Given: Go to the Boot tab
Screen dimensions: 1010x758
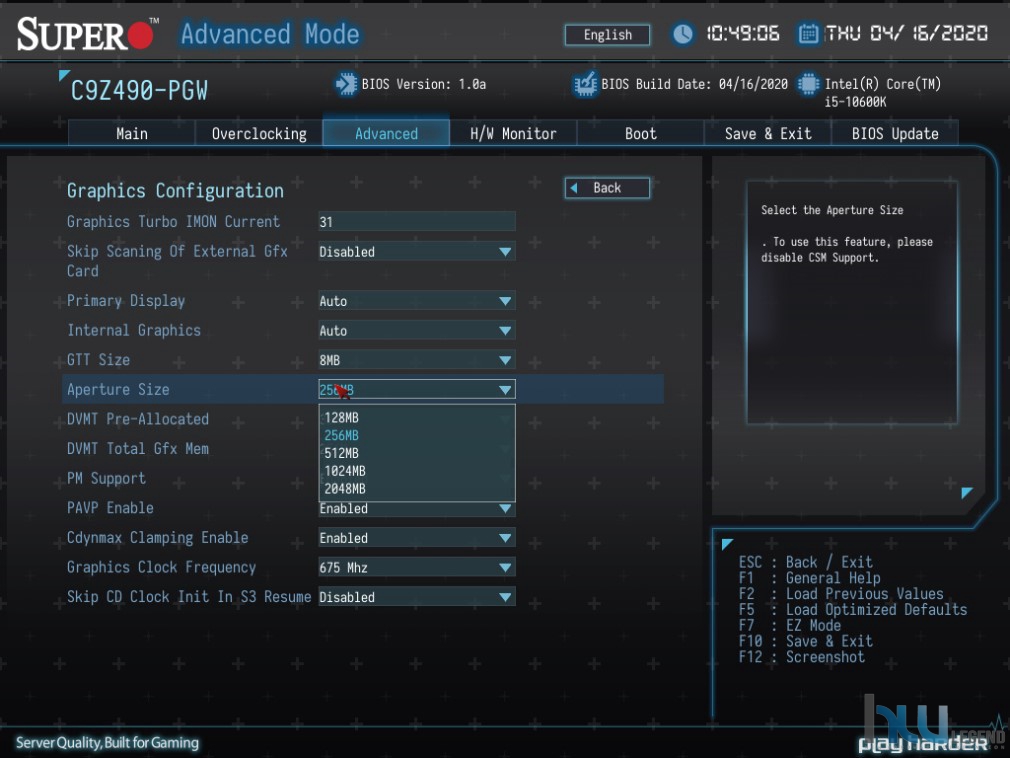Looking at the screenshot, I should tap(640, 133).
